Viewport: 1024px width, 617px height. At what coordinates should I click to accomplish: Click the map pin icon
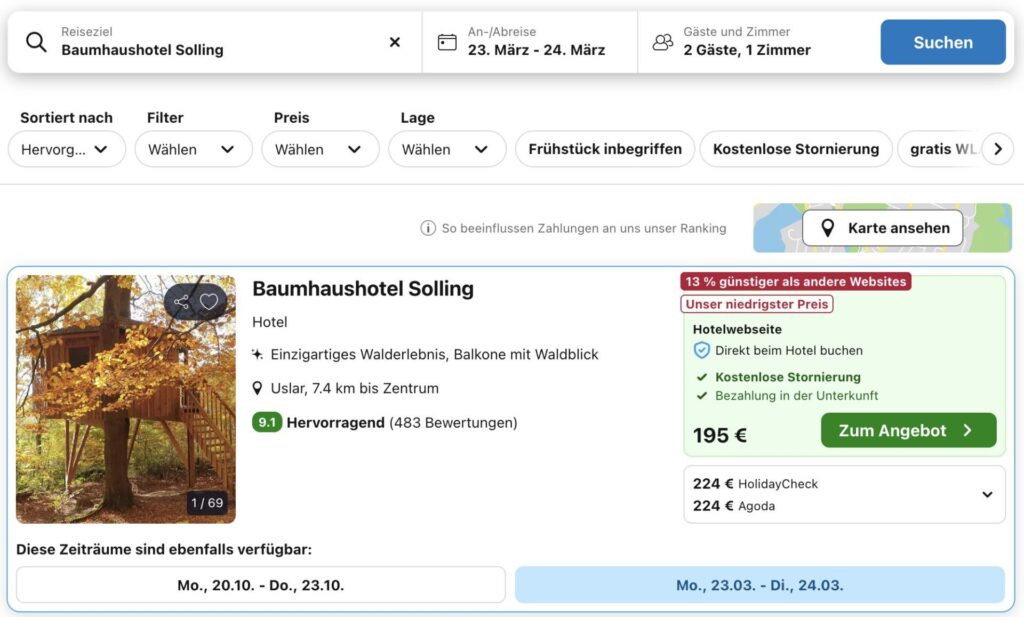point(827,228)
